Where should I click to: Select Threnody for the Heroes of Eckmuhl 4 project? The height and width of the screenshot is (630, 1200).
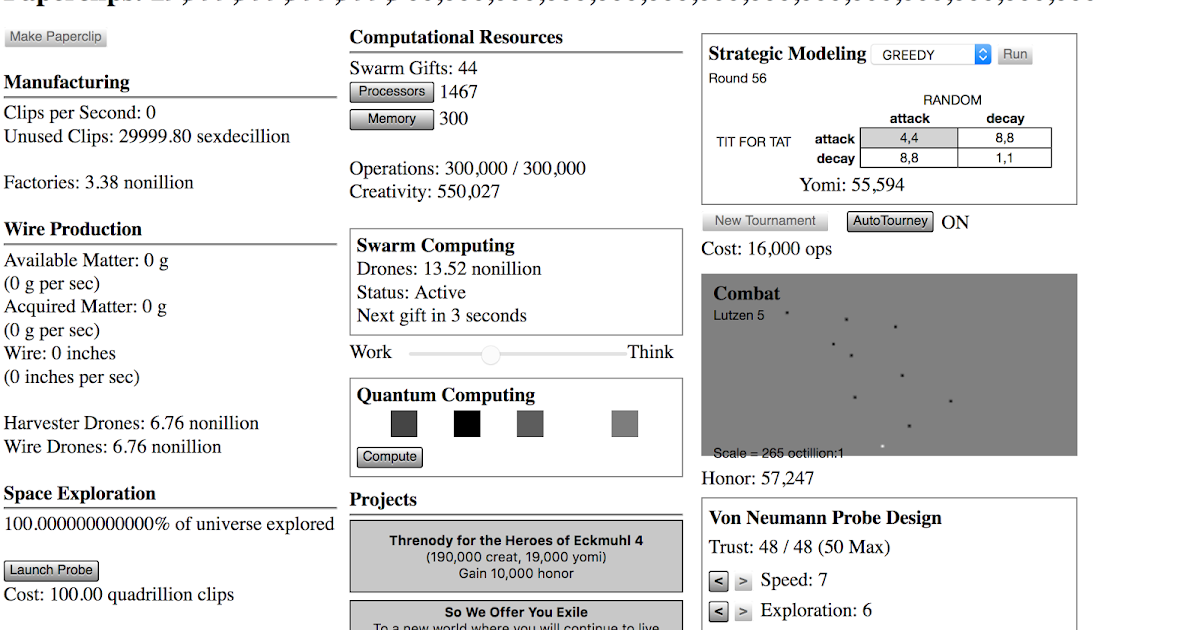pos(516,556)
